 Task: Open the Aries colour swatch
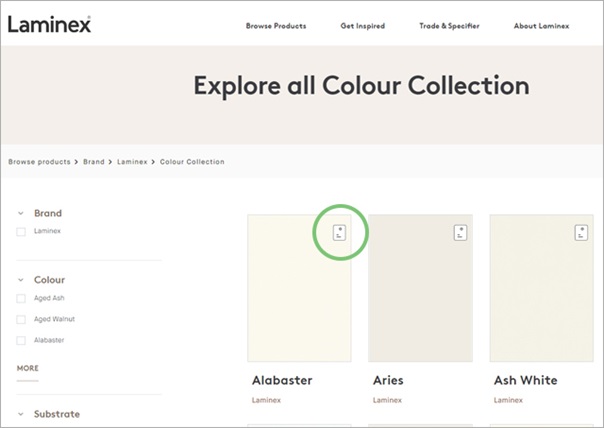pos(420,288)
